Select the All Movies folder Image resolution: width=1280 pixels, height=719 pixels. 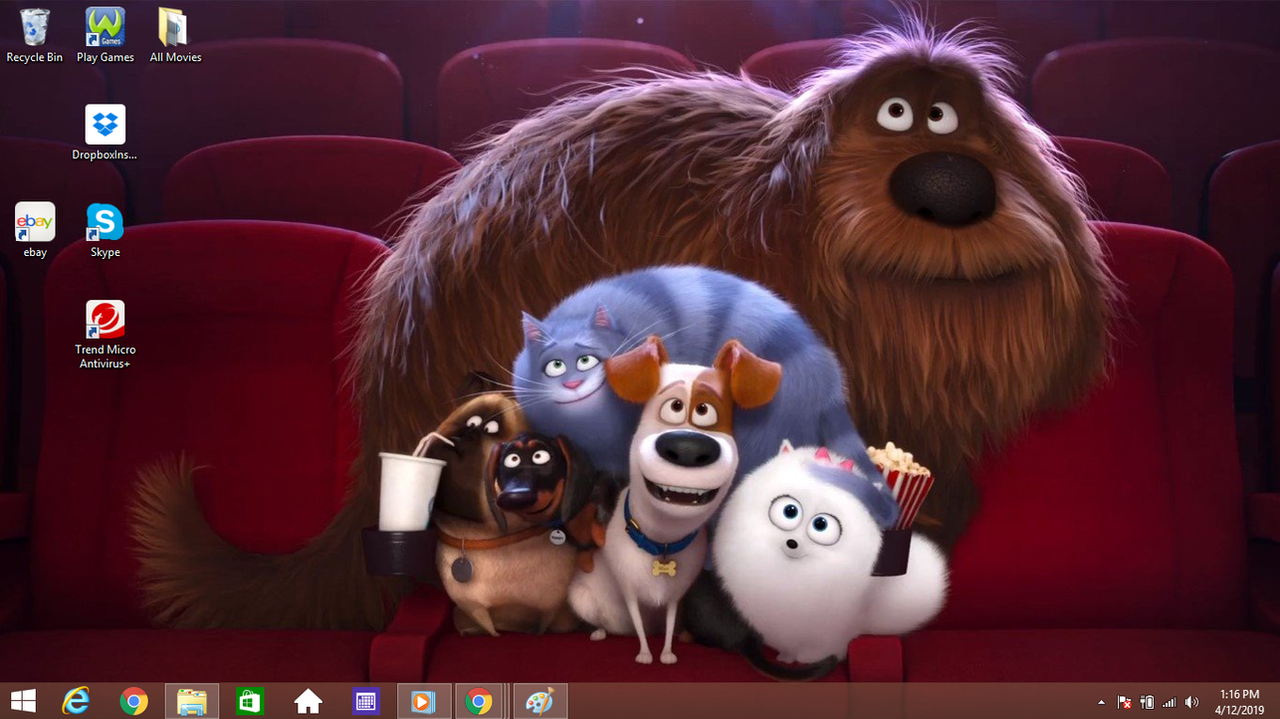coord(175,36)
